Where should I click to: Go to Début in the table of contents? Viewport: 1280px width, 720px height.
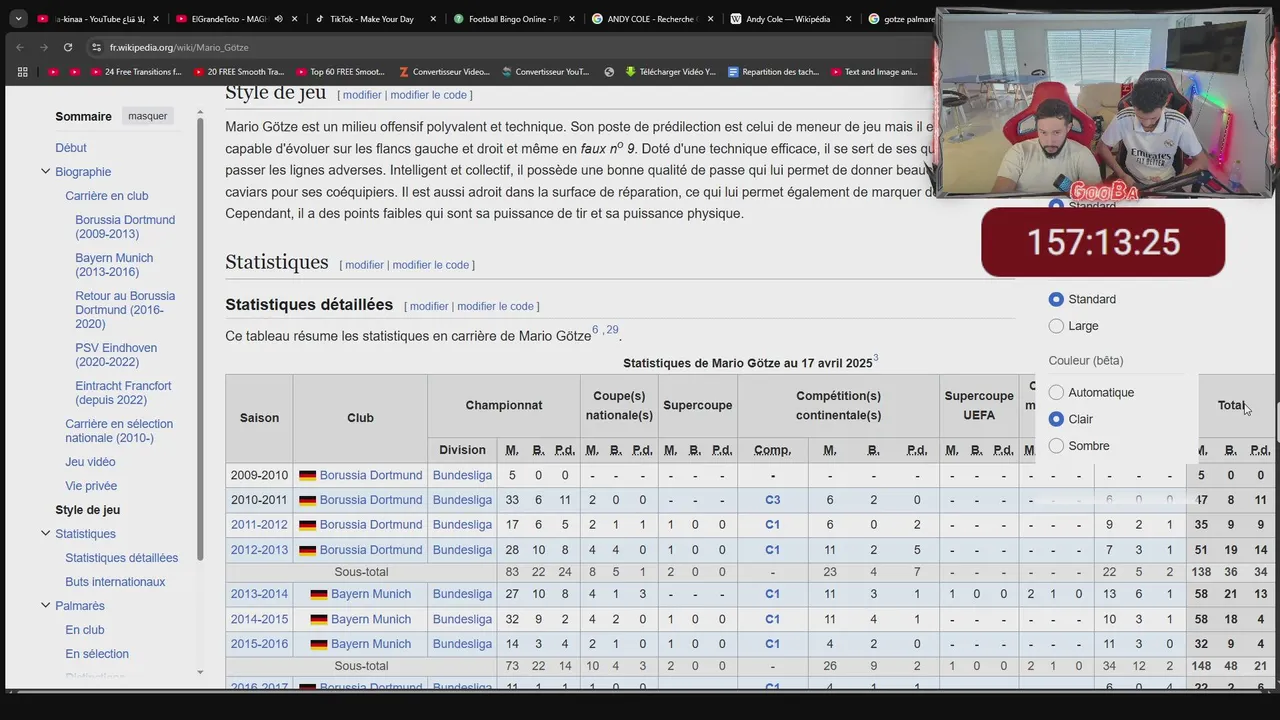click(71, 148)
